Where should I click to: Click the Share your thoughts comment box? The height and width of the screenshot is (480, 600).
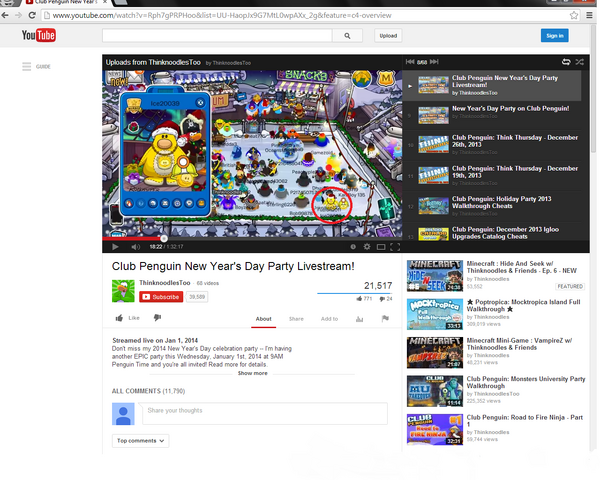point(264,413)
